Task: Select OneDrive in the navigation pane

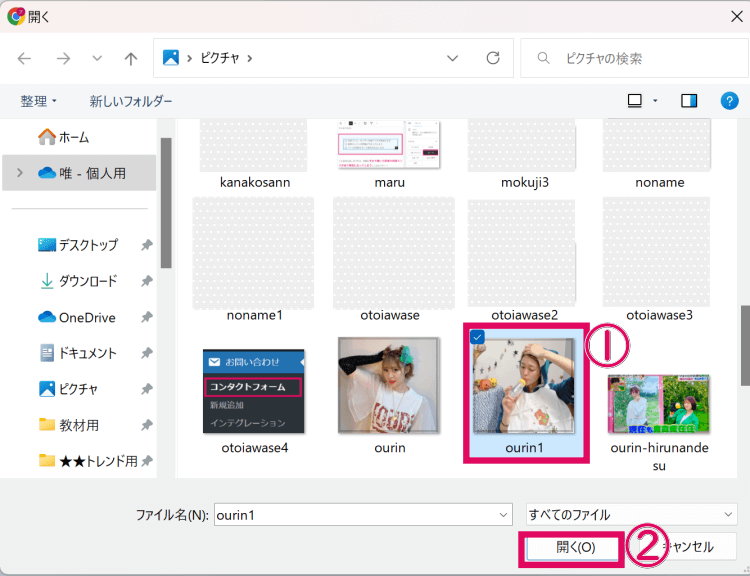Action: coord(87,317)
